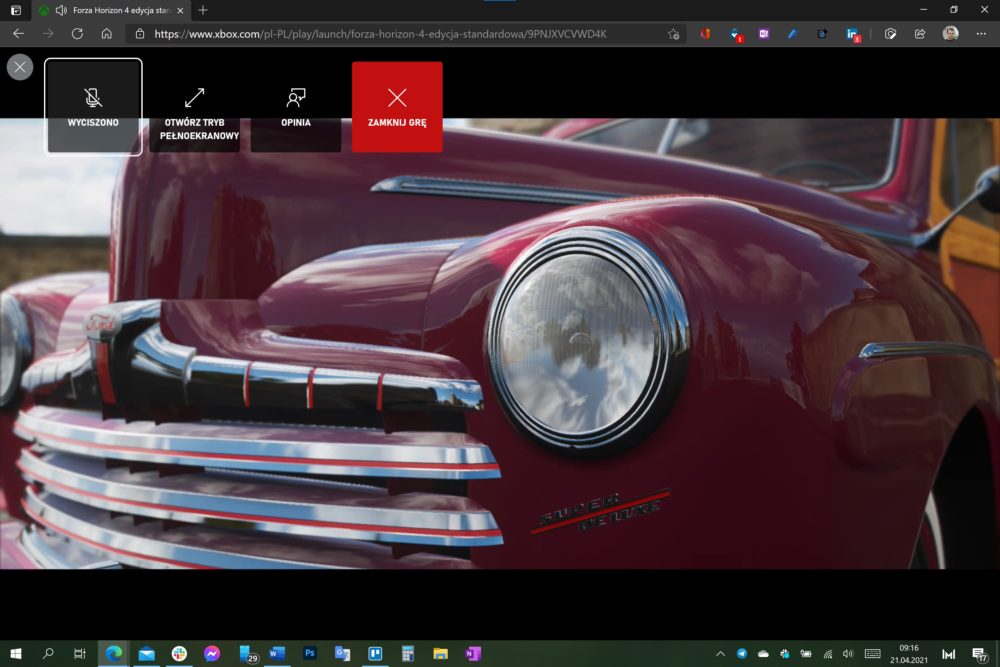Image resolution: width=1000 pixels, height=667 pixels.
Task: Launch Photoshop from the taskbar
Action: (310, 654)
